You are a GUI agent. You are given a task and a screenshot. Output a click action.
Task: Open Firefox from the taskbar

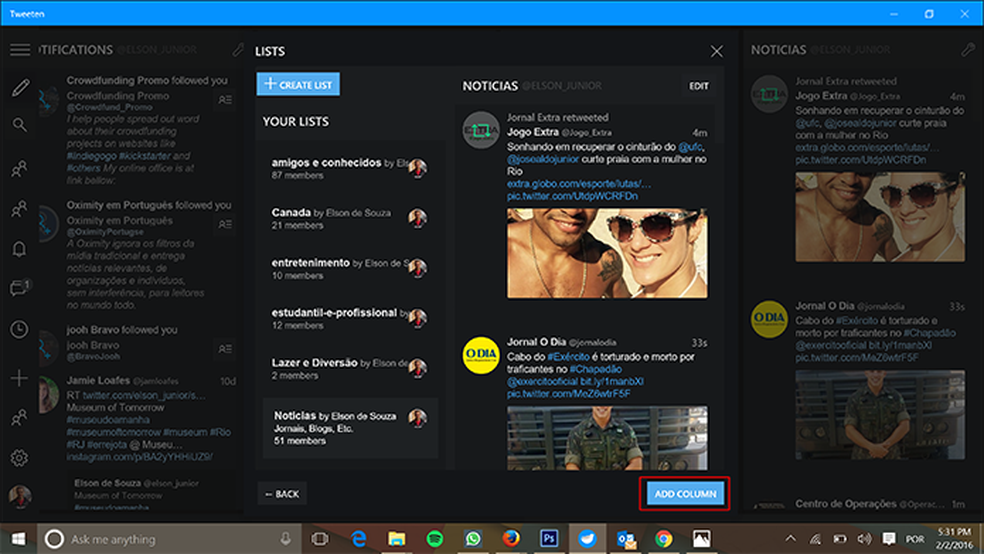(511, 539)
